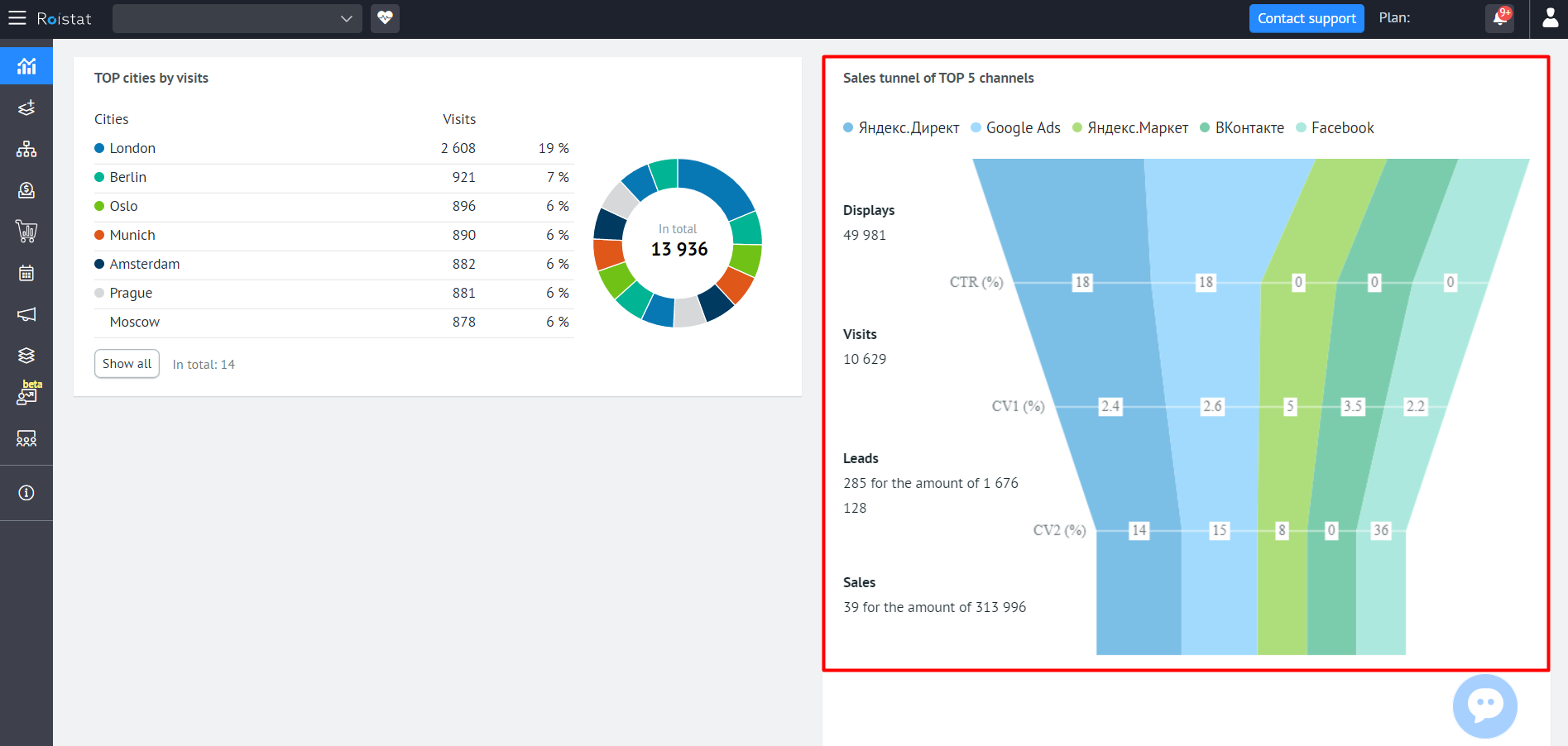The height and width of the screenshot is (746, 1568).
Task: Expand the project selector dropdown
Action: pos(237,18)
